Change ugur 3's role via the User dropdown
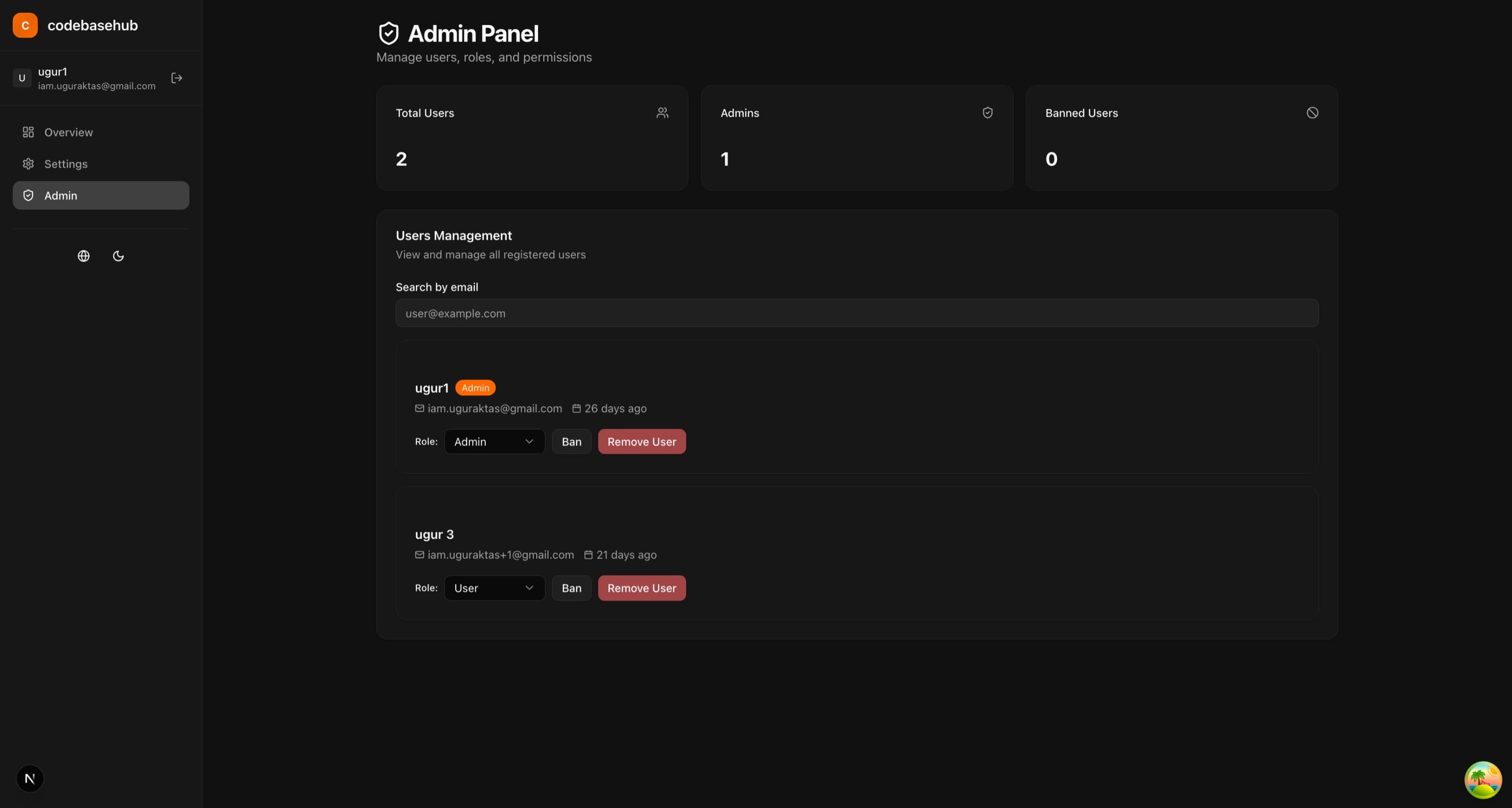 (494, 588)
